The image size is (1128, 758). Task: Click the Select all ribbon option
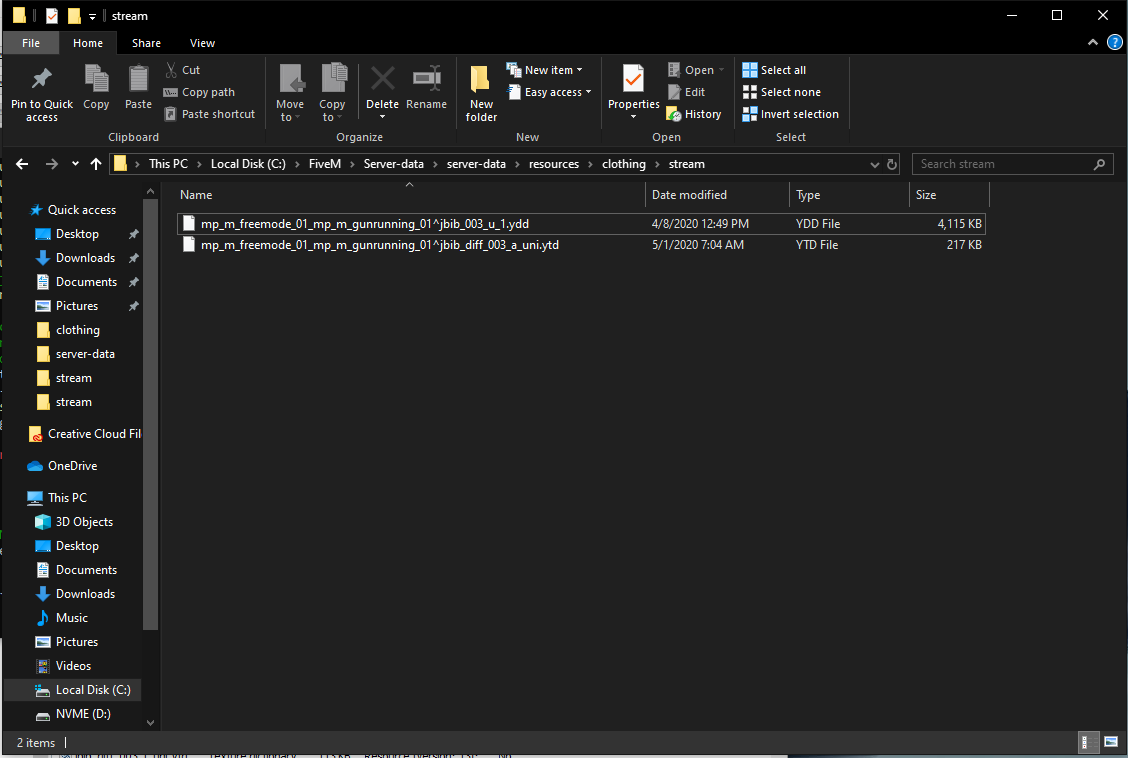coord(774,70)
